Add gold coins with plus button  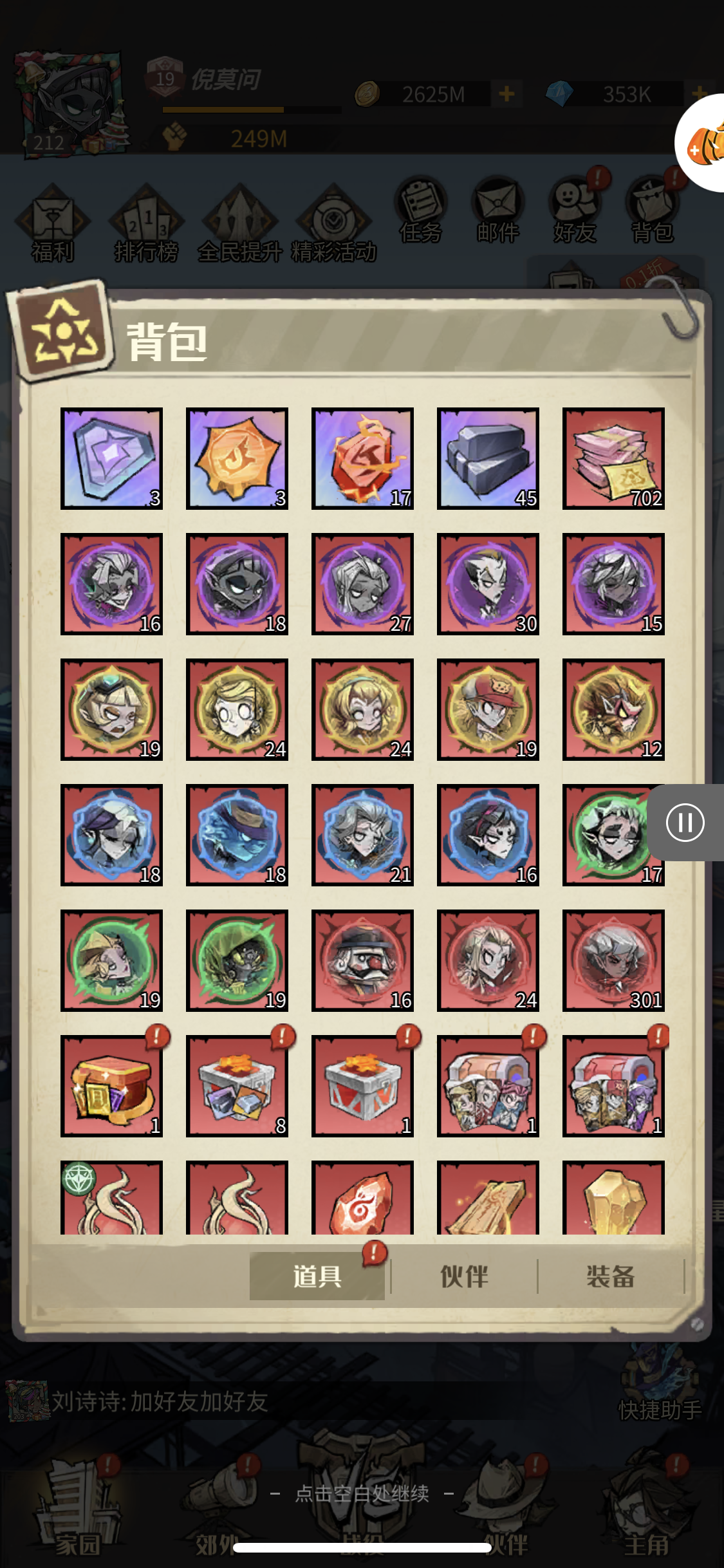coord(506,94)
